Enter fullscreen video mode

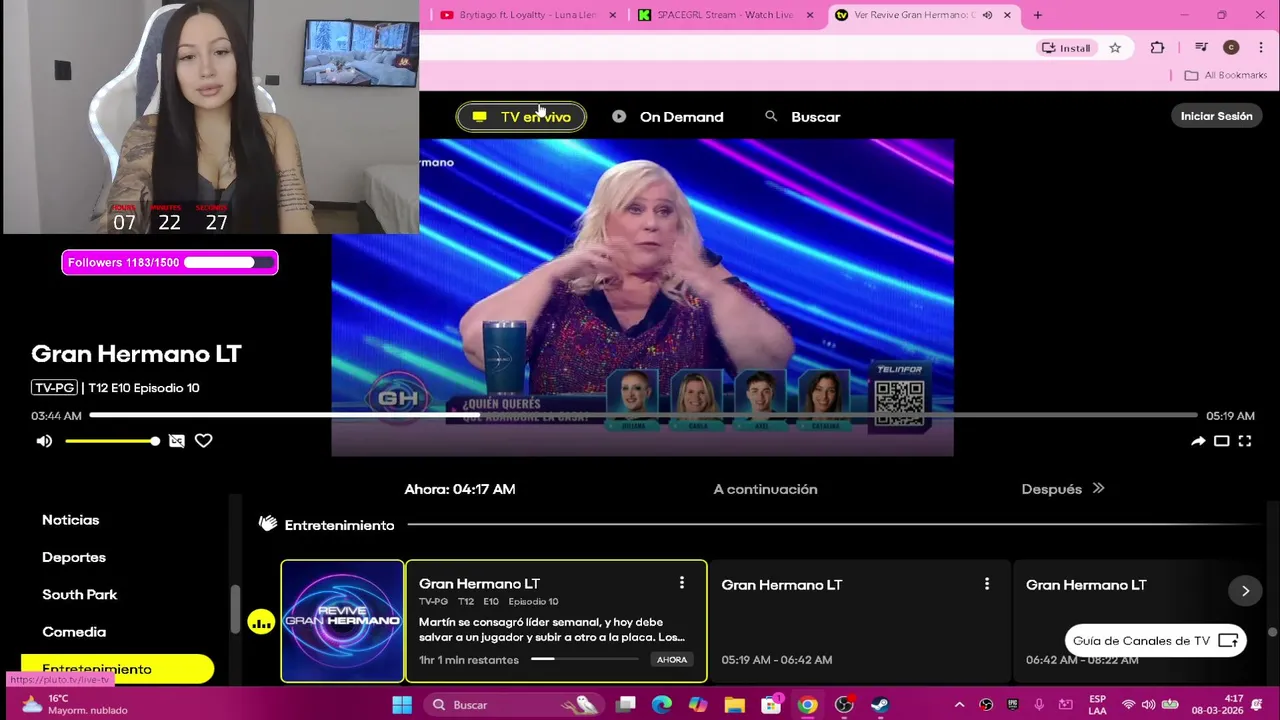(1245, 441)
